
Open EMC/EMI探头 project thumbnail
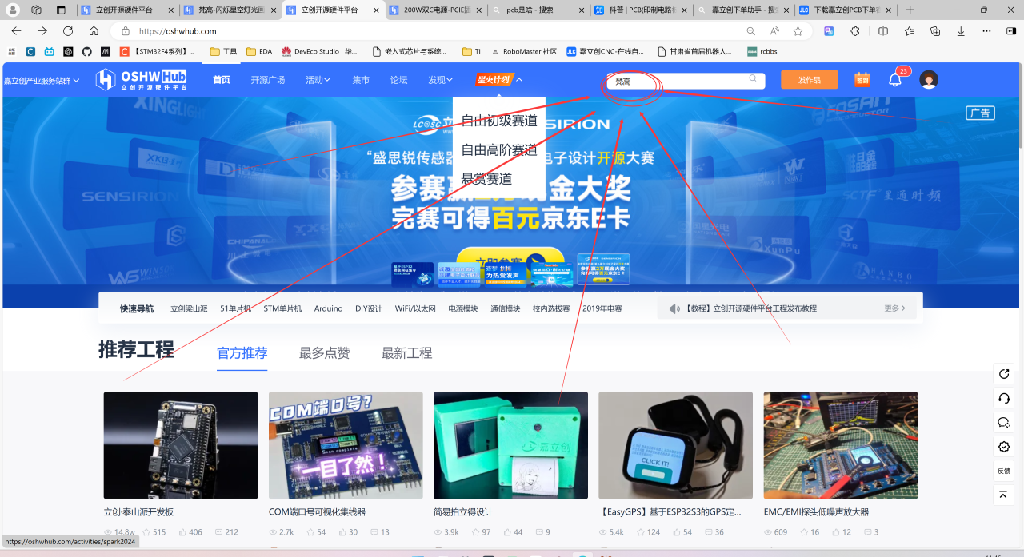point(840,445)
